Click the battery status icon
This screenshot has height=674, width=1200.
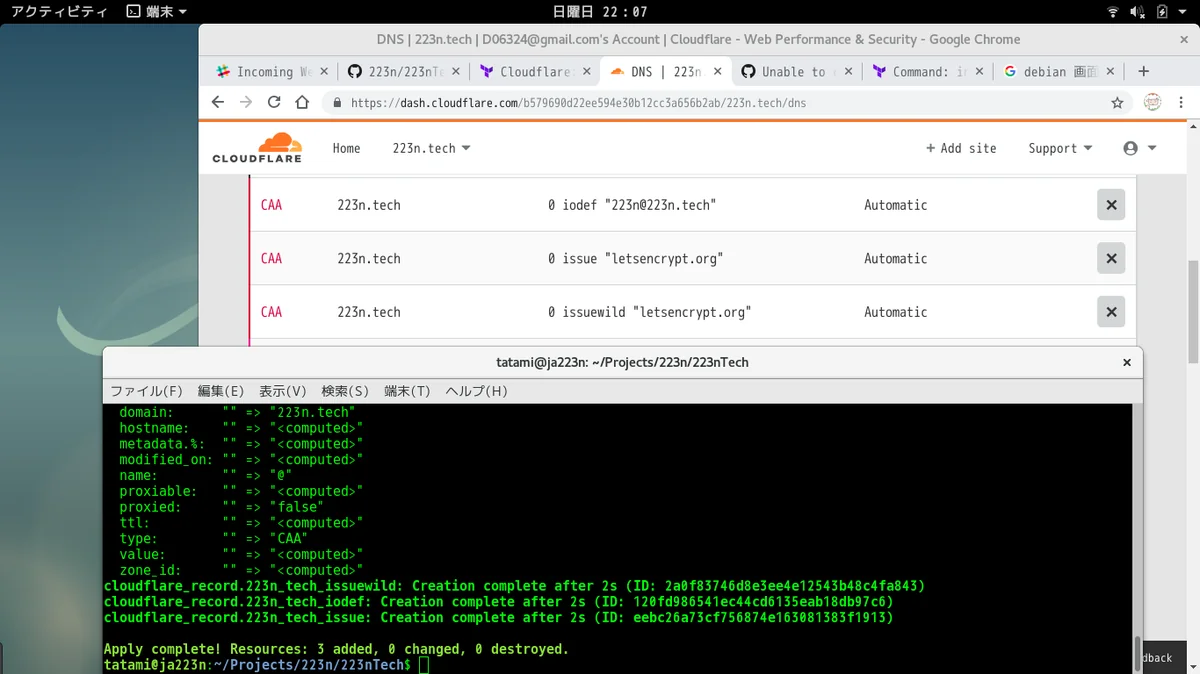(1162, 12)
